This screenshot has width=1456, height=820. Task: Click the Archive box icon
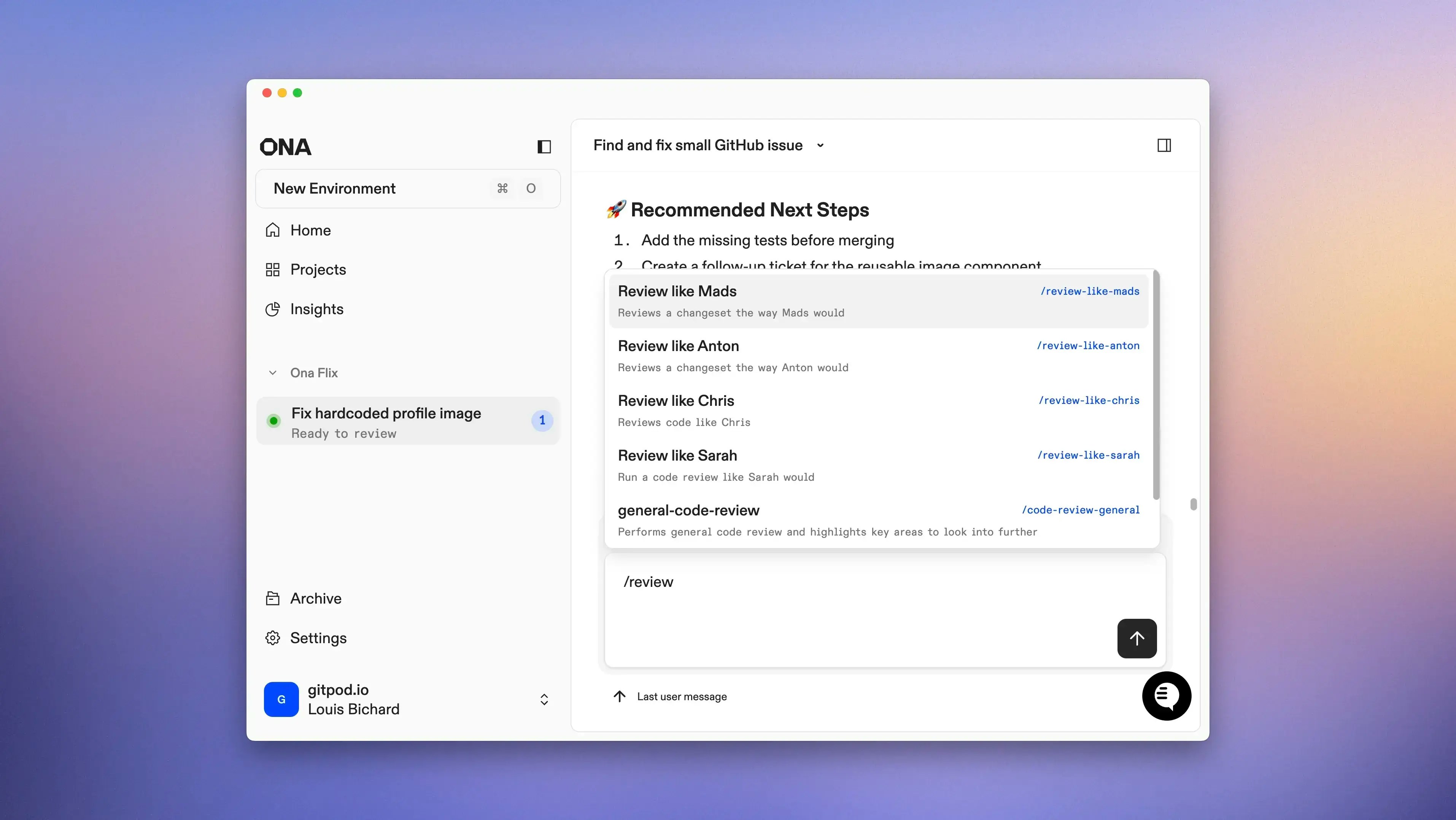[x=272, y=599]
